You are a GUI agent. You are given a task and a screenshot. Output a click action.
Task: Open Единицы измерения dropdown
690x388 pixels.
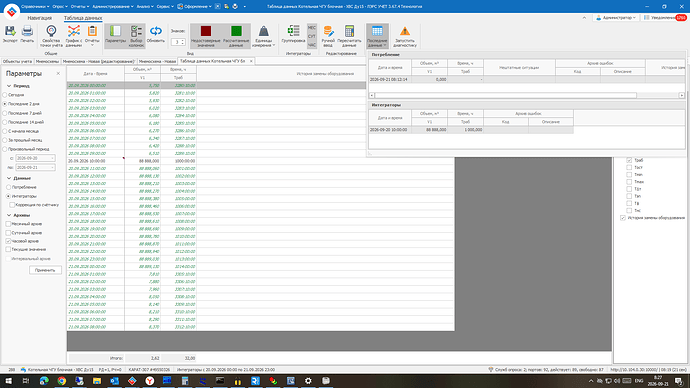pos(263,36)
